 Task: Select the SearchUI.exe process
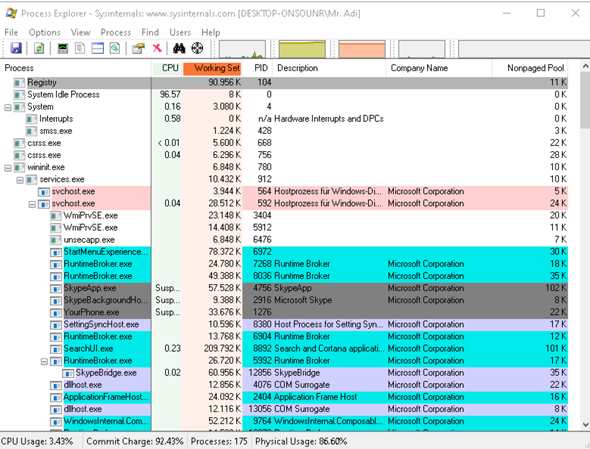click(284, 349)
